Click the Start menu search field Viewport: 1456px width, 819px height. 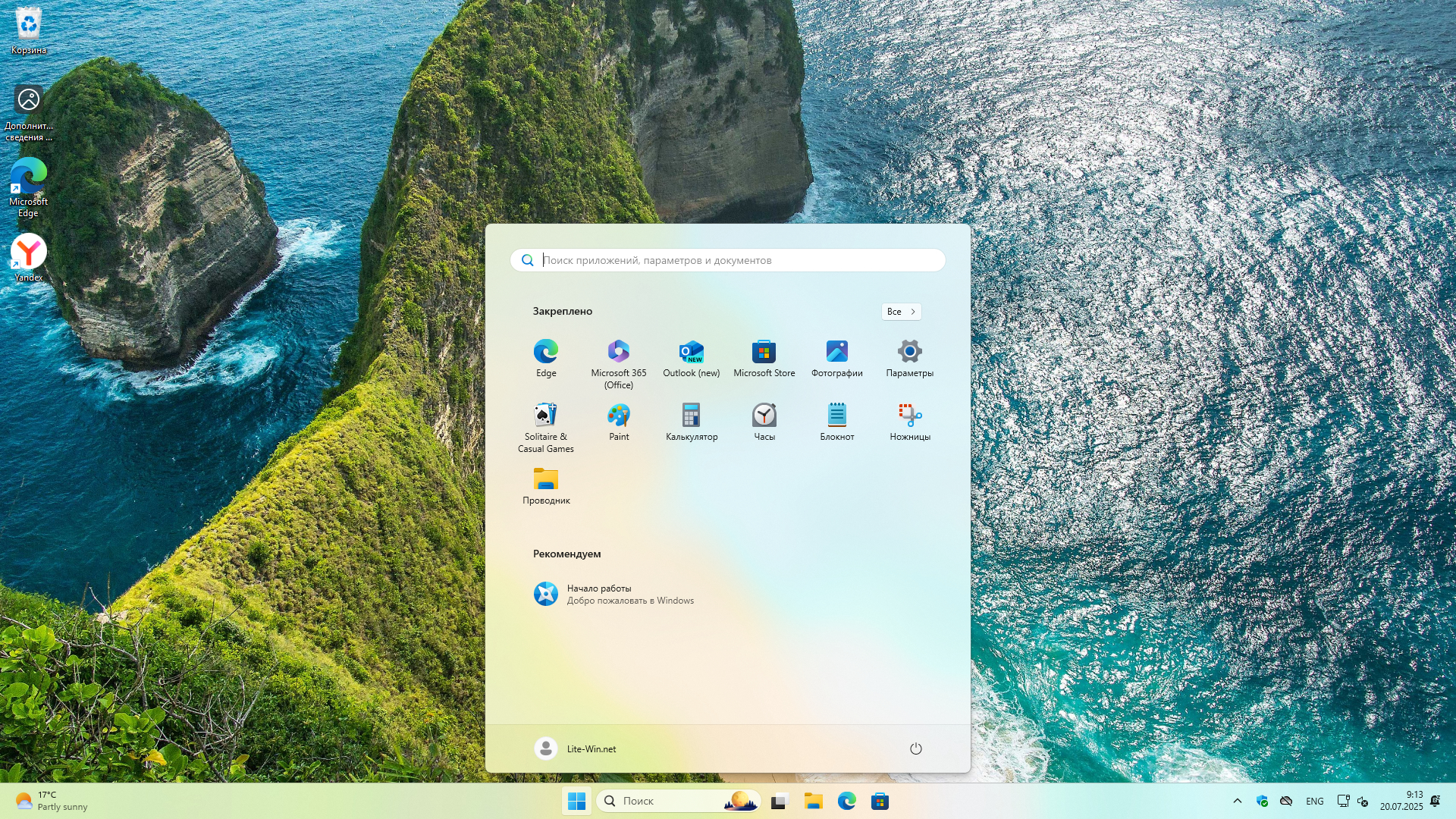point(728,260)
